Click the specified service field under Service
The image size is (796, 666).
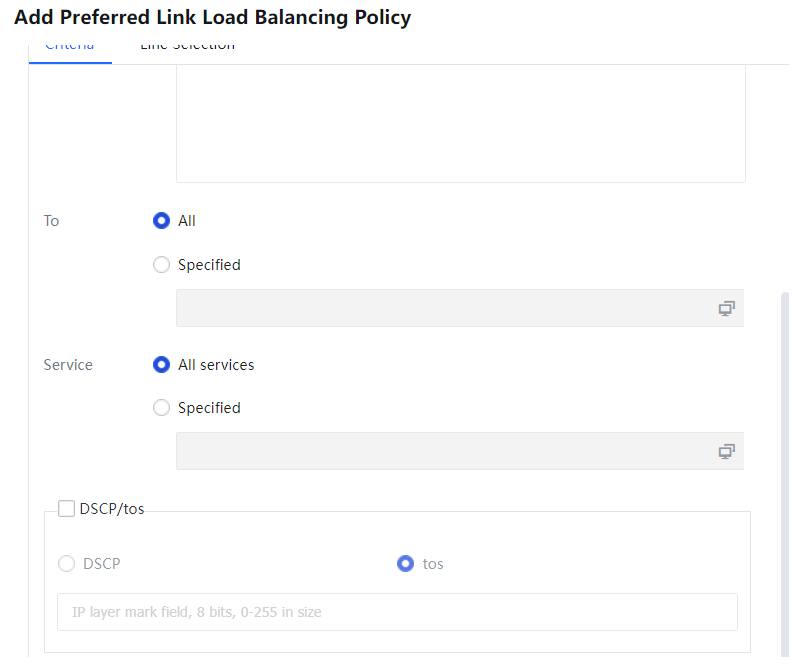click(440, 452)
